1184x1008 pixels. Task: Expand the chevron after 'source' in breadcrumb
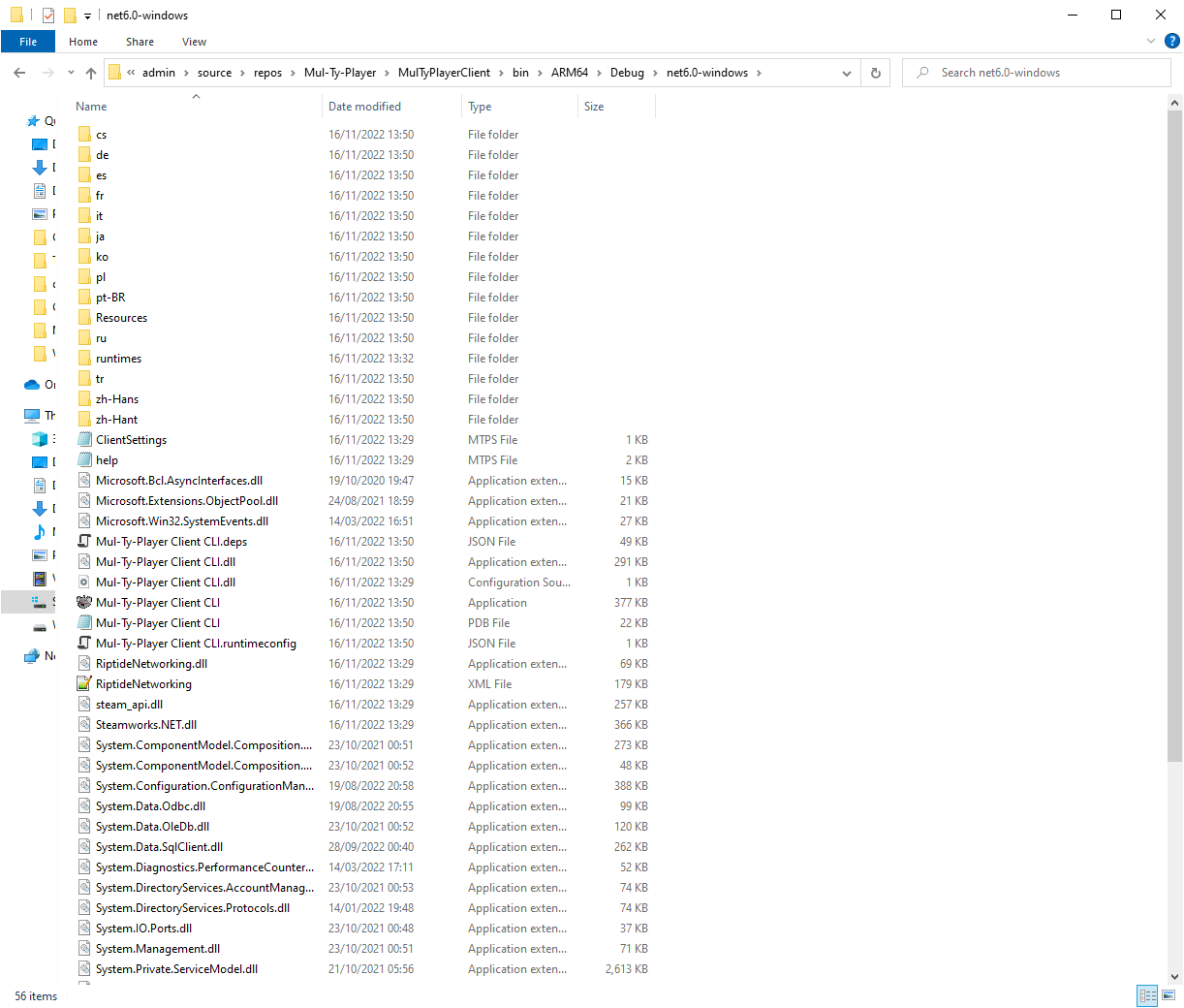coord(242,73)
